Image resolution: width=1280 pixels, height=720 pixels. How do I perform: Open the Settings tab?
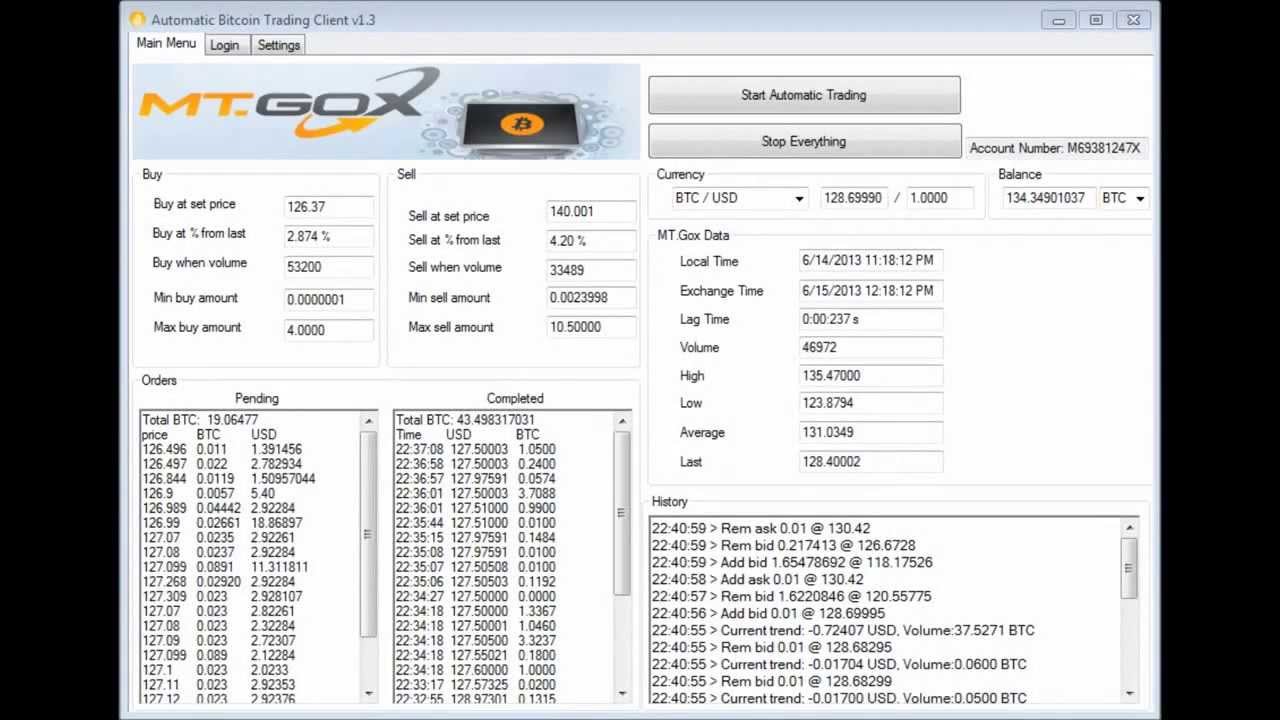point(279,45)
